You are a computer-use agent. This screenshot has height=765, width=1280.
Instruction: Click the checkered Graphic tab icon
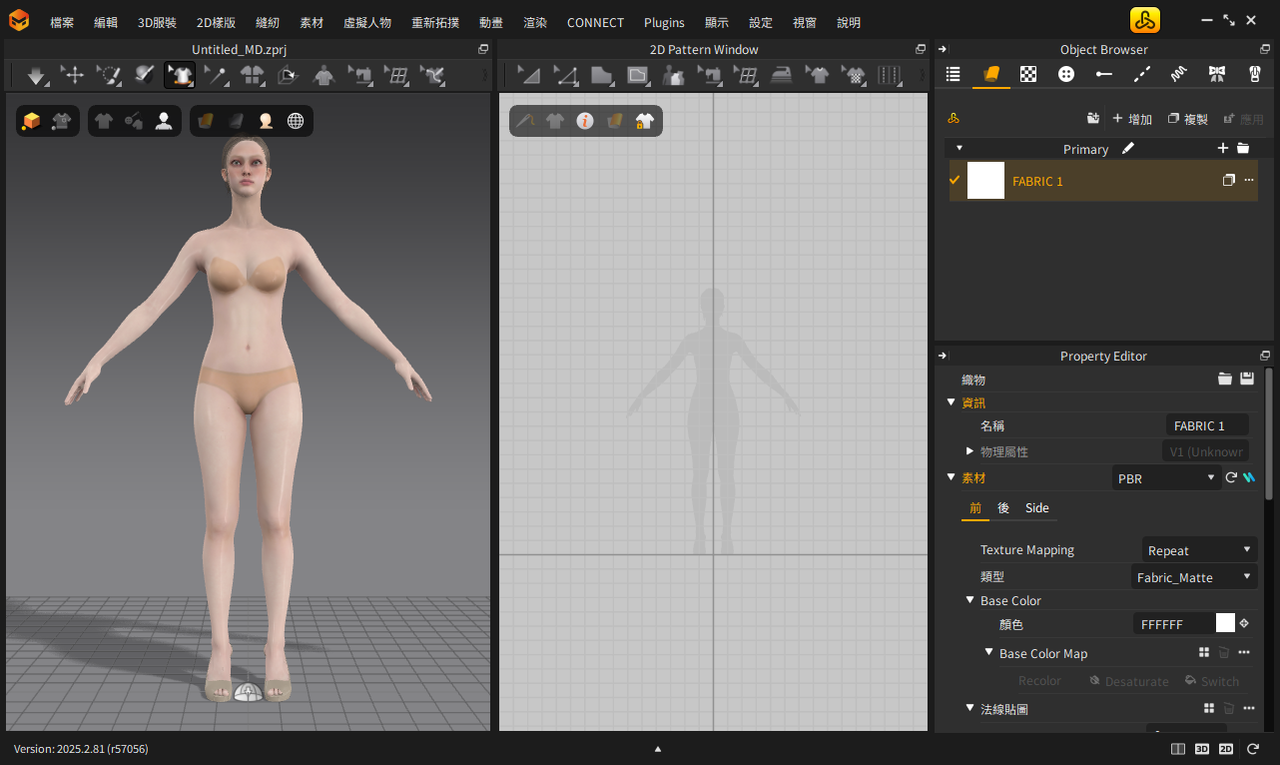[1028, 74]
